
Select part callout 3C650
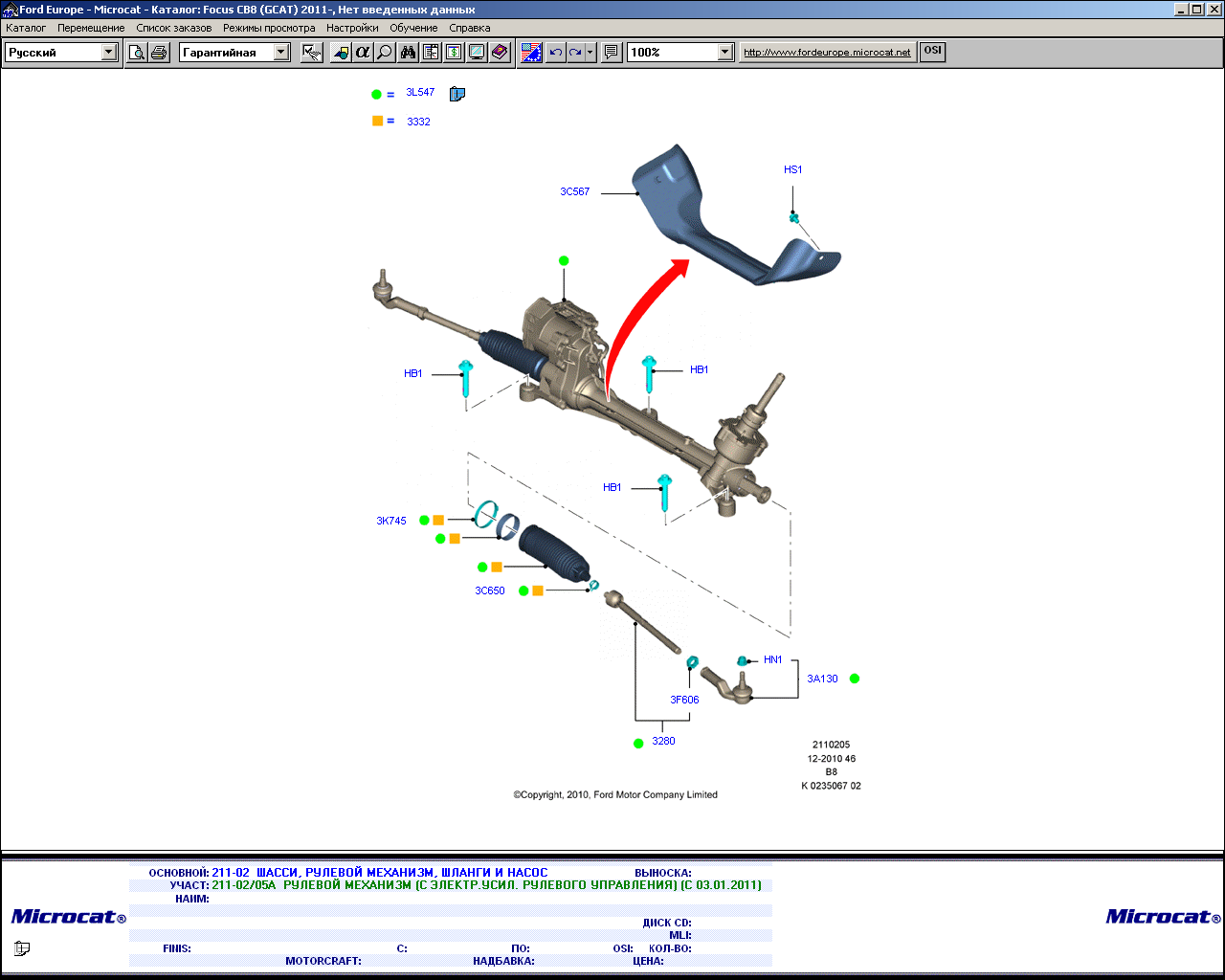(490, 591)
